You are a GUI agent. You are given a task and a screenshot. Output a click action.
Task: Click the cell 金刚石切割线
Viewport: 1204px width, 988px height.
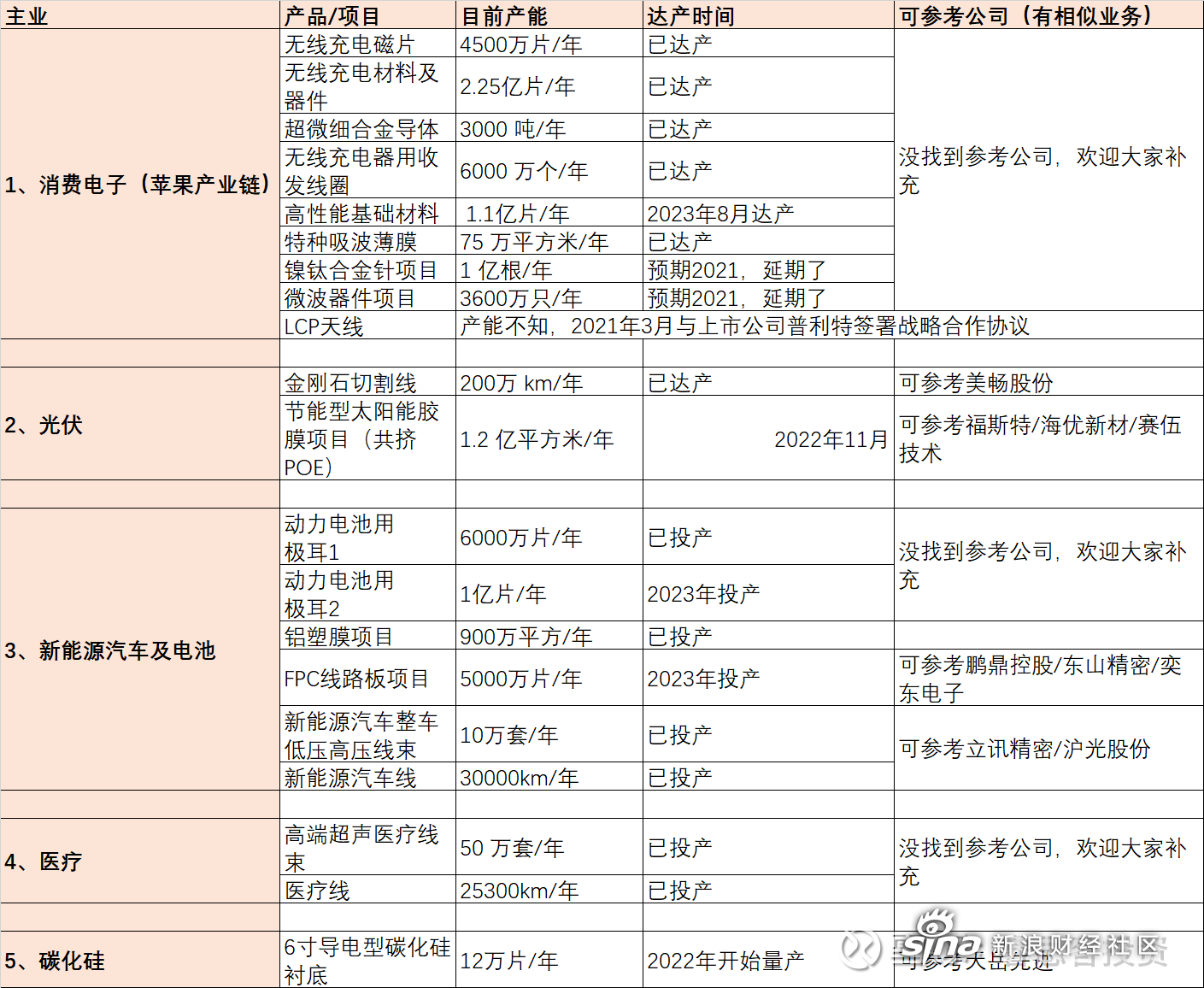point(367,382)
